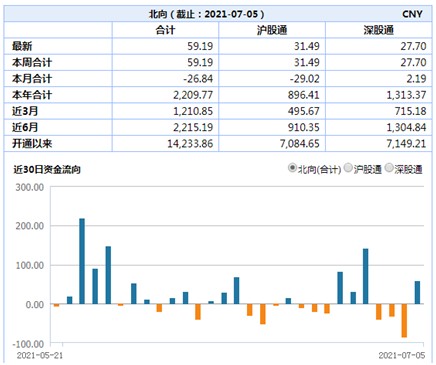436x365 pixels.
Task: Click the 本月合计 row label
Action: [x=32, y=79]
